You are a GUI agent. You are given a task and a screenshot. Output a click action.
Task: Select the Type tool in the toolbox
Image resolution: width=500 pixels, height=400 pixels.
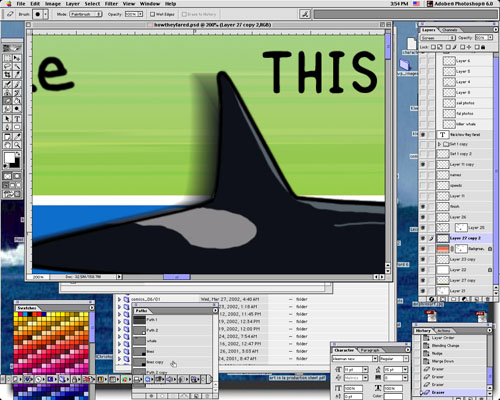click(17, 119)
